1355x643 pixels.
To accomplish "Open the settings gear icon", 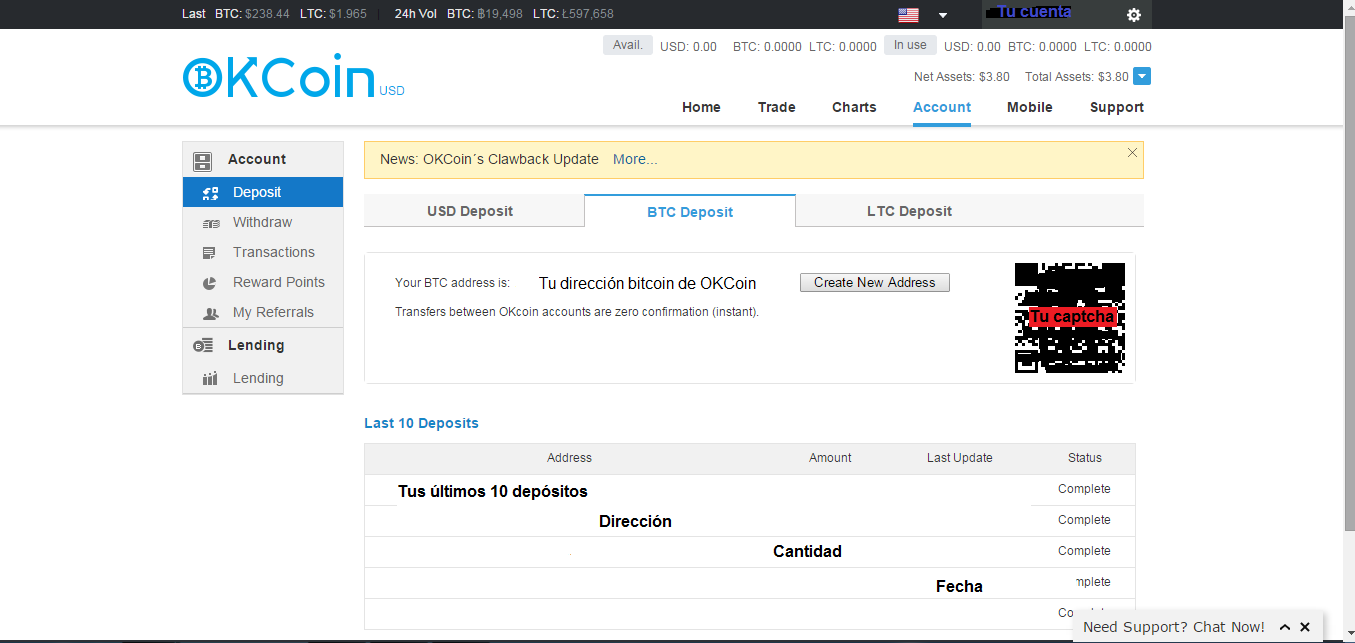I will click(1133, 15).
